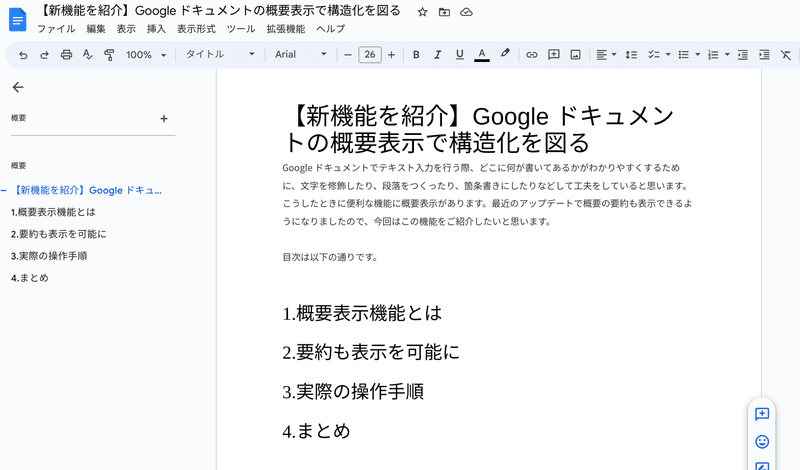Viewport: 800px width, 470px height.
Task: Expand numbered list options arrow
Action: [727, 55]
